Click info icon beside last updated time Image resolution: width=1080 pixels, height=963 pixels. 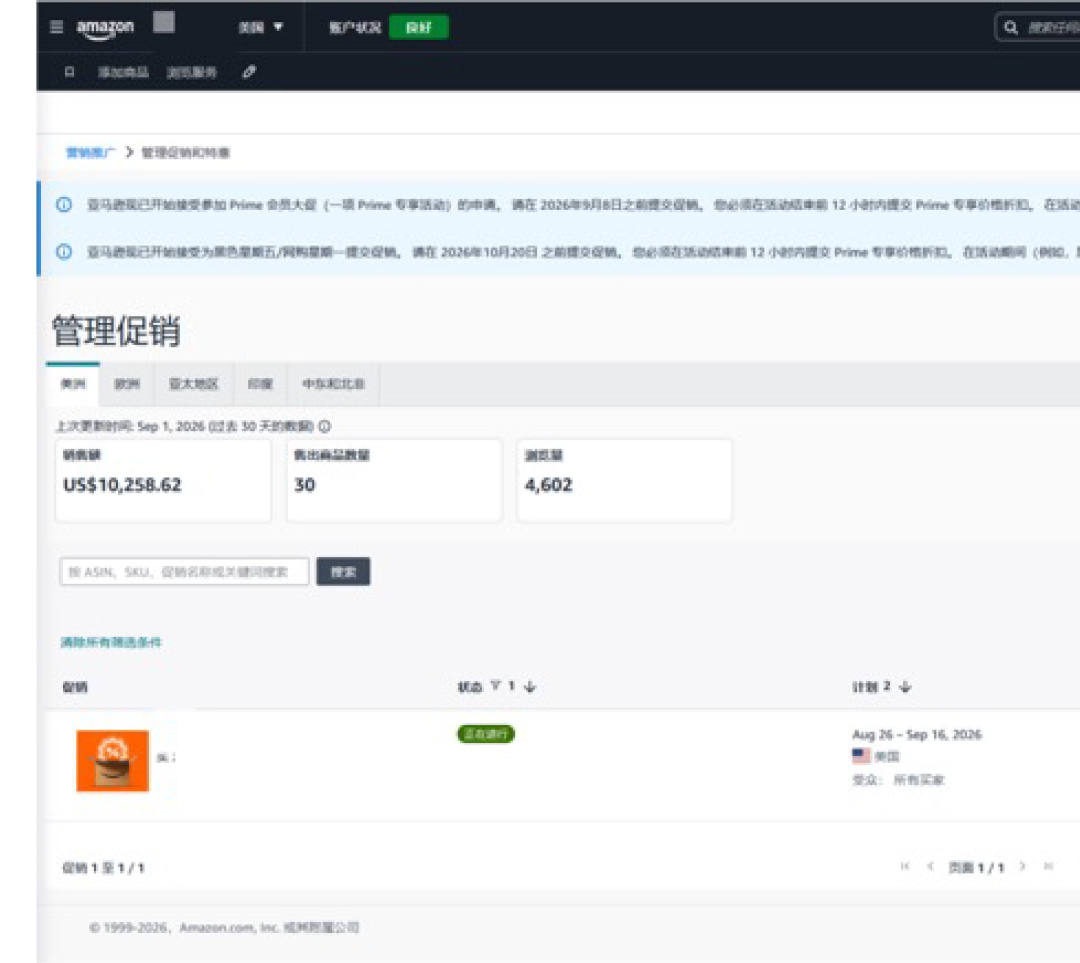click(x=324, y=426)
